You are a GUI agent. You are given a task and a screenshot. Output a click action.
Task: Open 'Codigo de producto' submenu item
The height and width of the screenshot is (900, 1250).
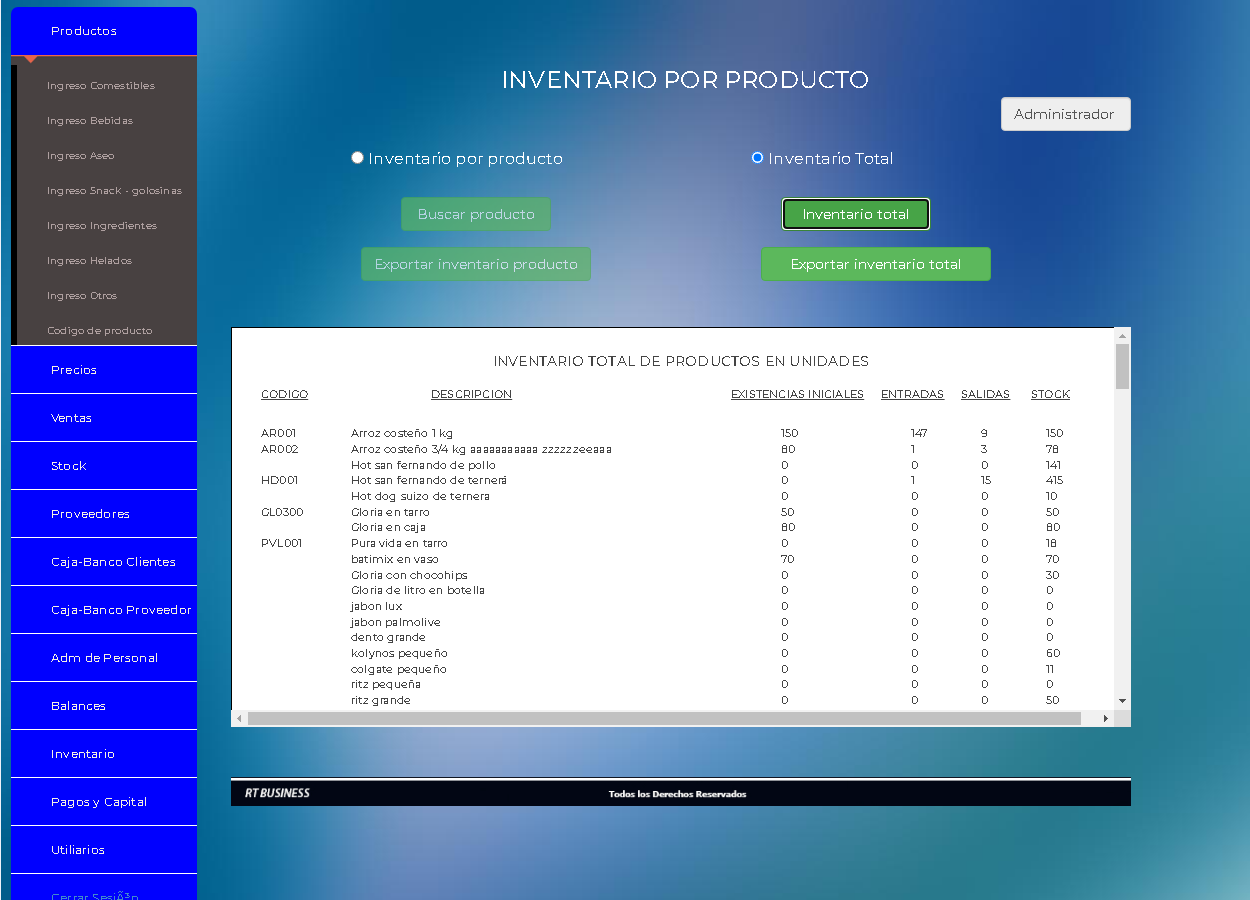click(x=100, y=331)
